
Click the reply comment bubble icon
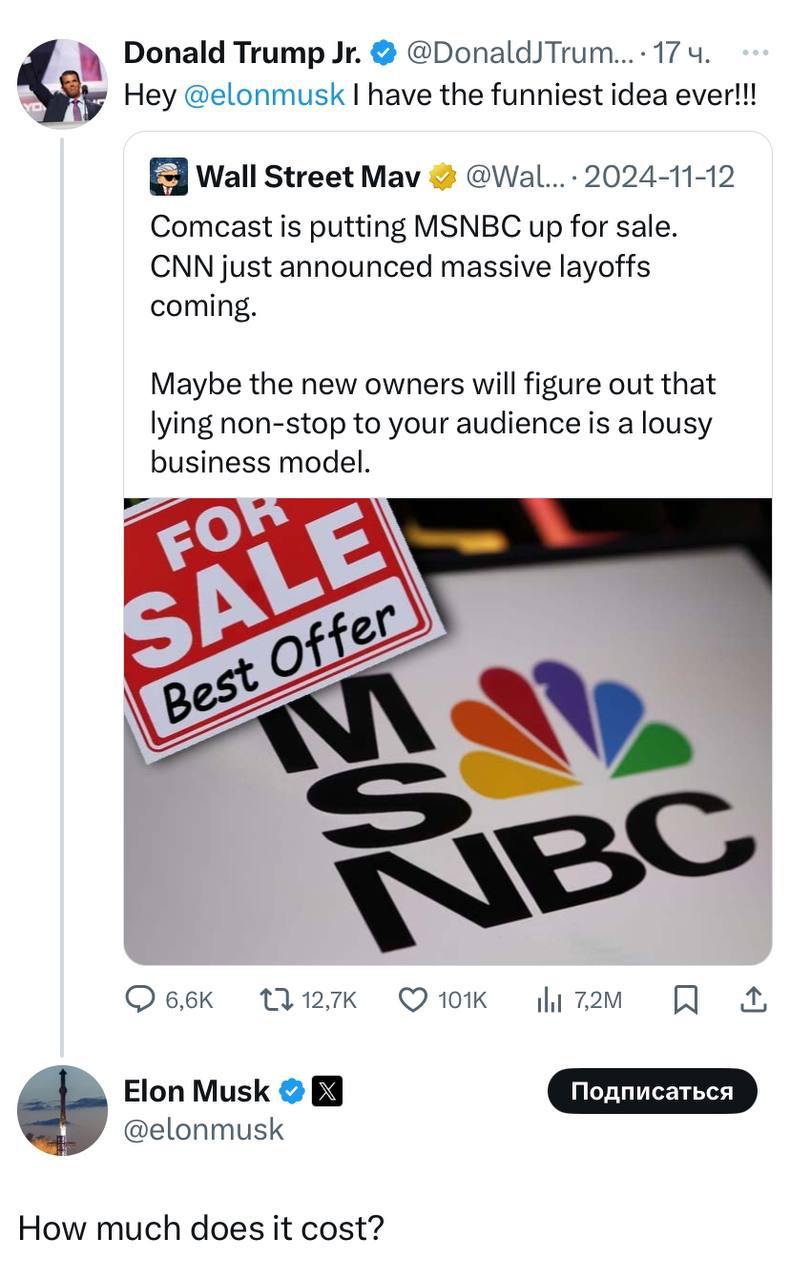pos(139,999)
